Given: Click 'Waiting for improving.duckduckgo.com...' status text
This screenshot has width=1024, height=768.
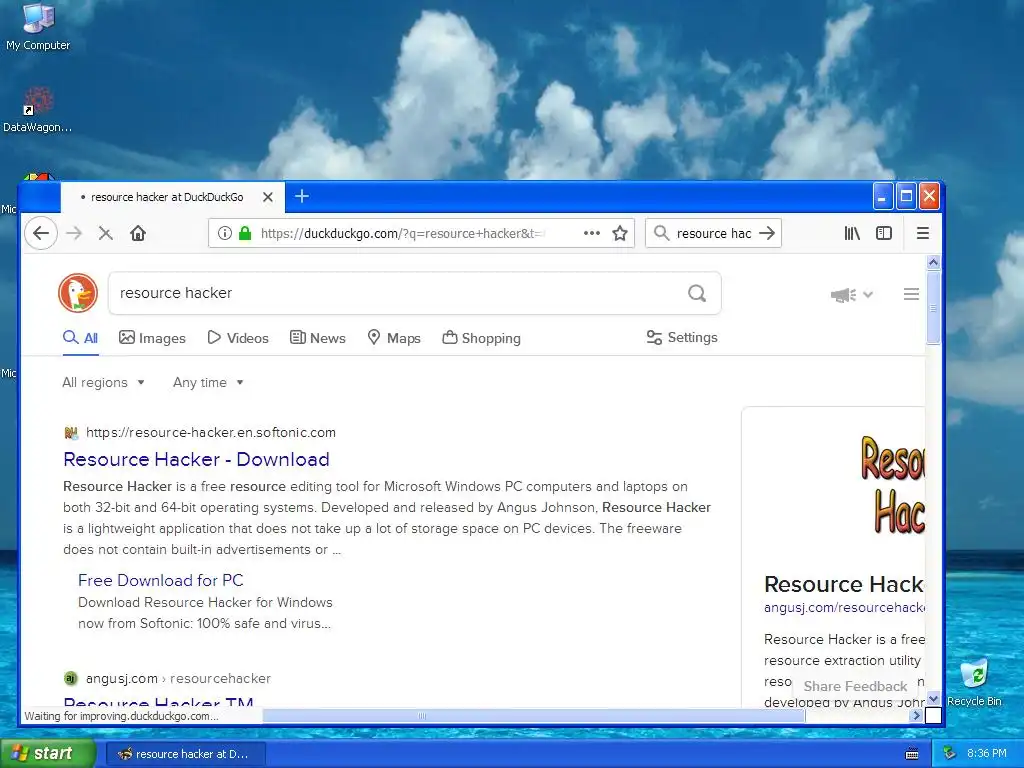Looking at the screenshot, I should click(x=121, y=716).
